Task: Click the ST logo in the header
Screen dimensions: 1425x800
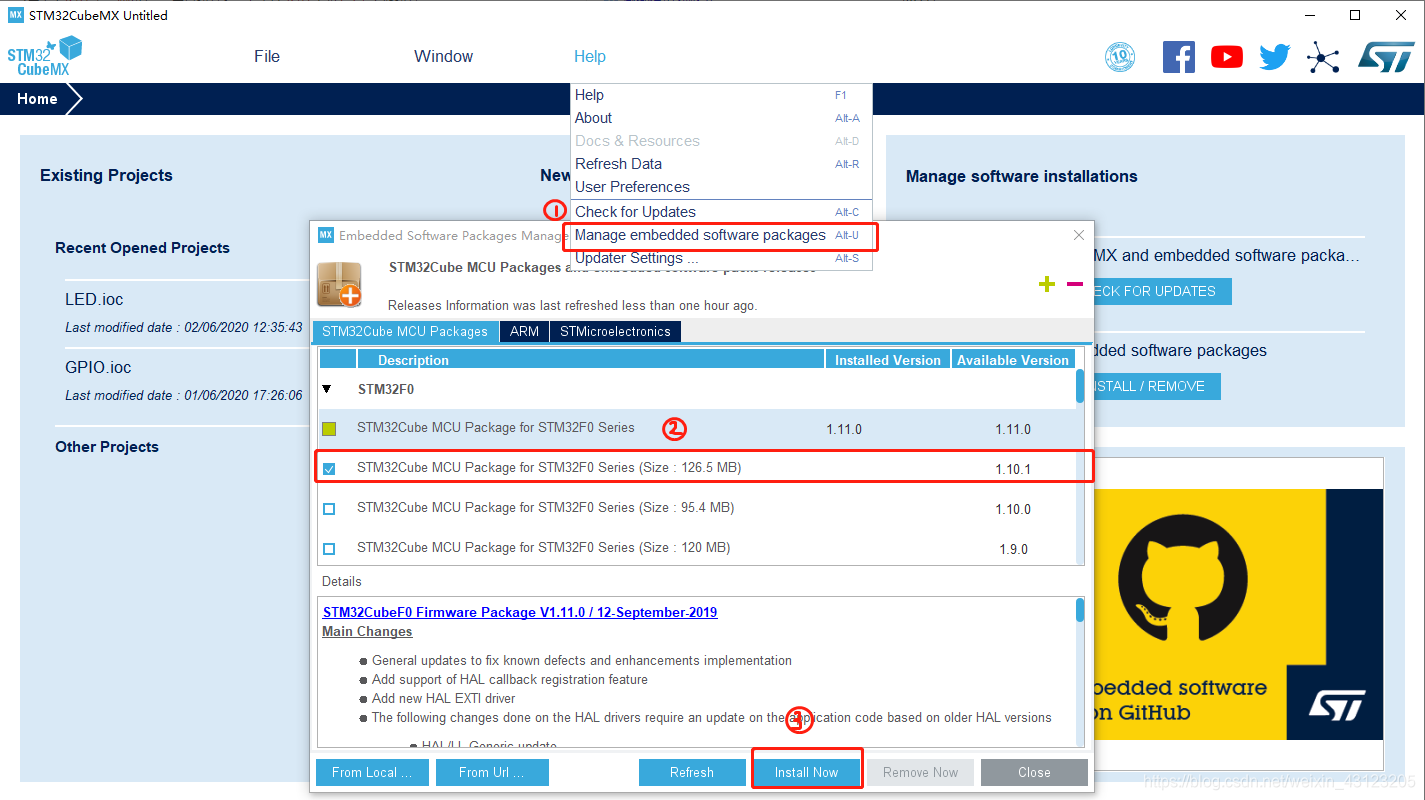Action: point(1386,57)
